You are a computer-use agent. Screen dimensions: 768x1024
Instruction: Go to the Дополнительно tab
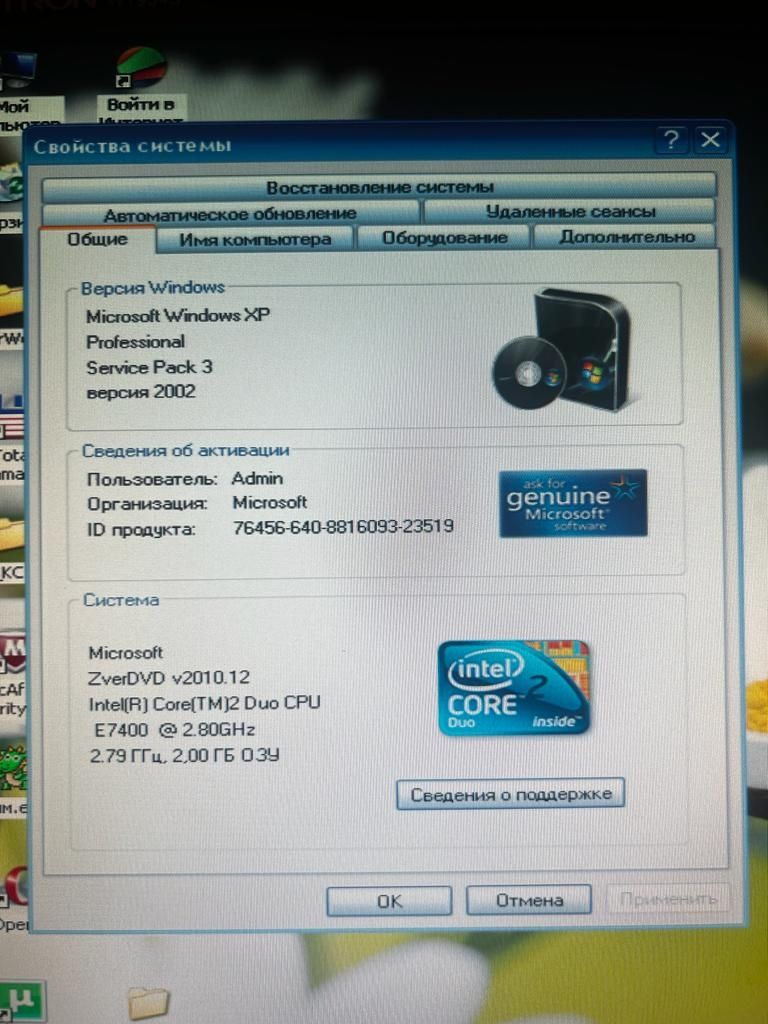click(x=626, y=236)
